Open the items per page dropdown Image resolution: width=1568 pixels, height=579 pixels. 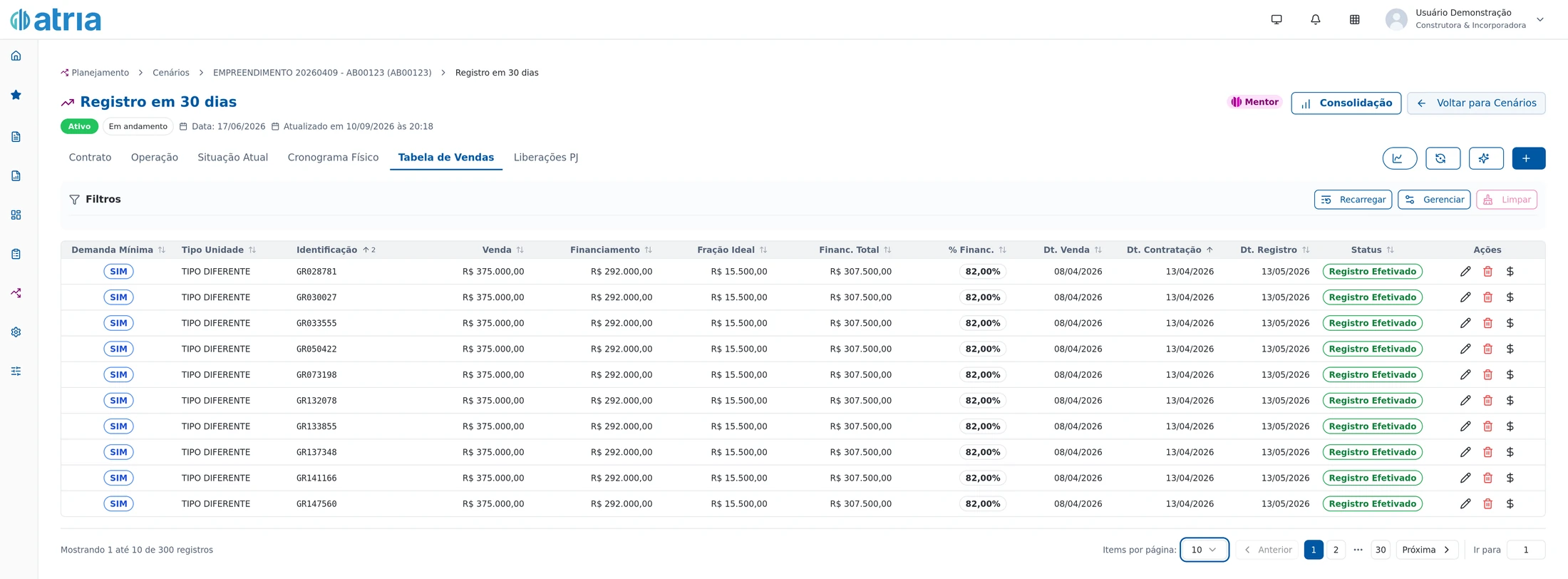point(1205,550)
